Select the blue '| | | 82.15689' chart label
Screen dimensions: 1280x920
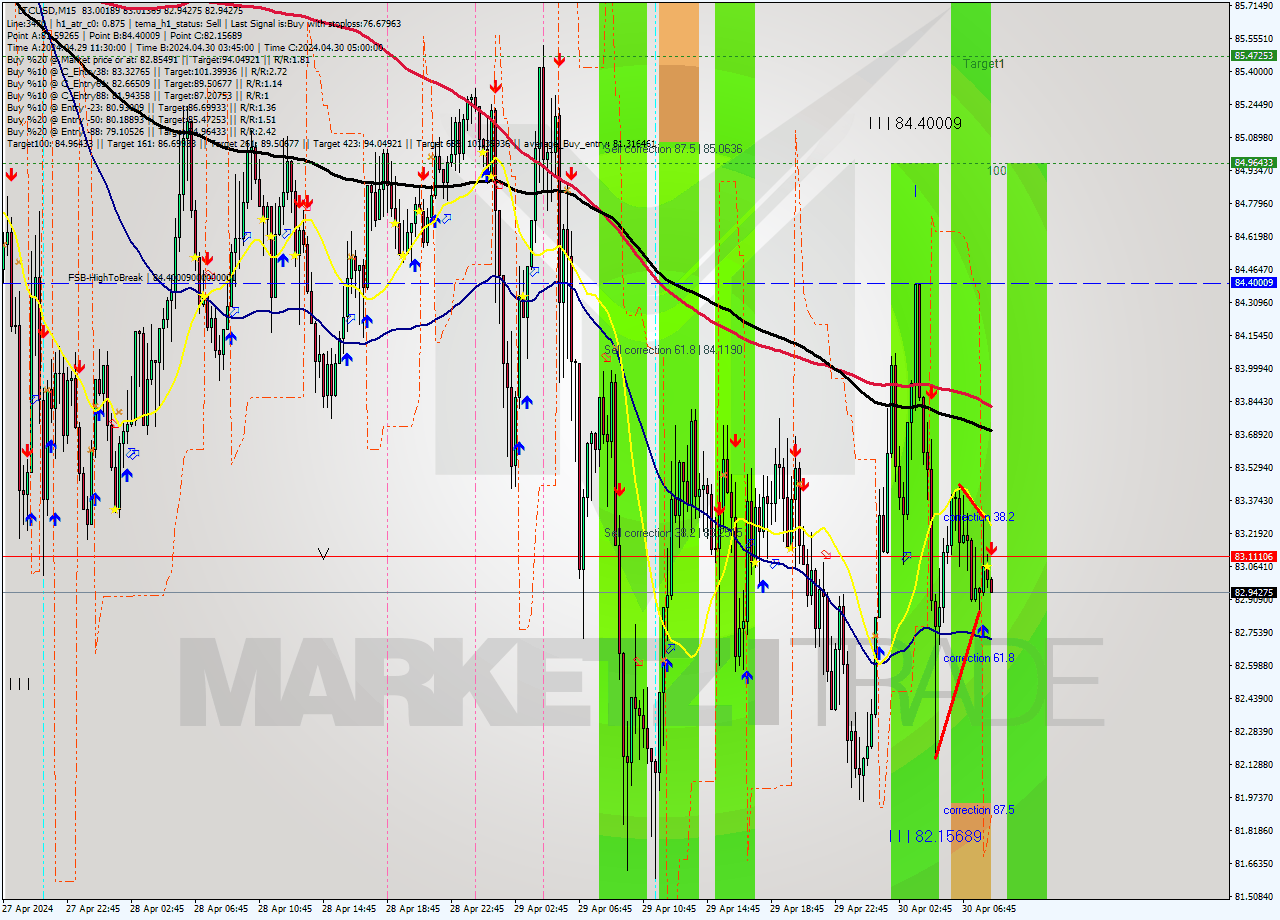[x=936, y=836]
